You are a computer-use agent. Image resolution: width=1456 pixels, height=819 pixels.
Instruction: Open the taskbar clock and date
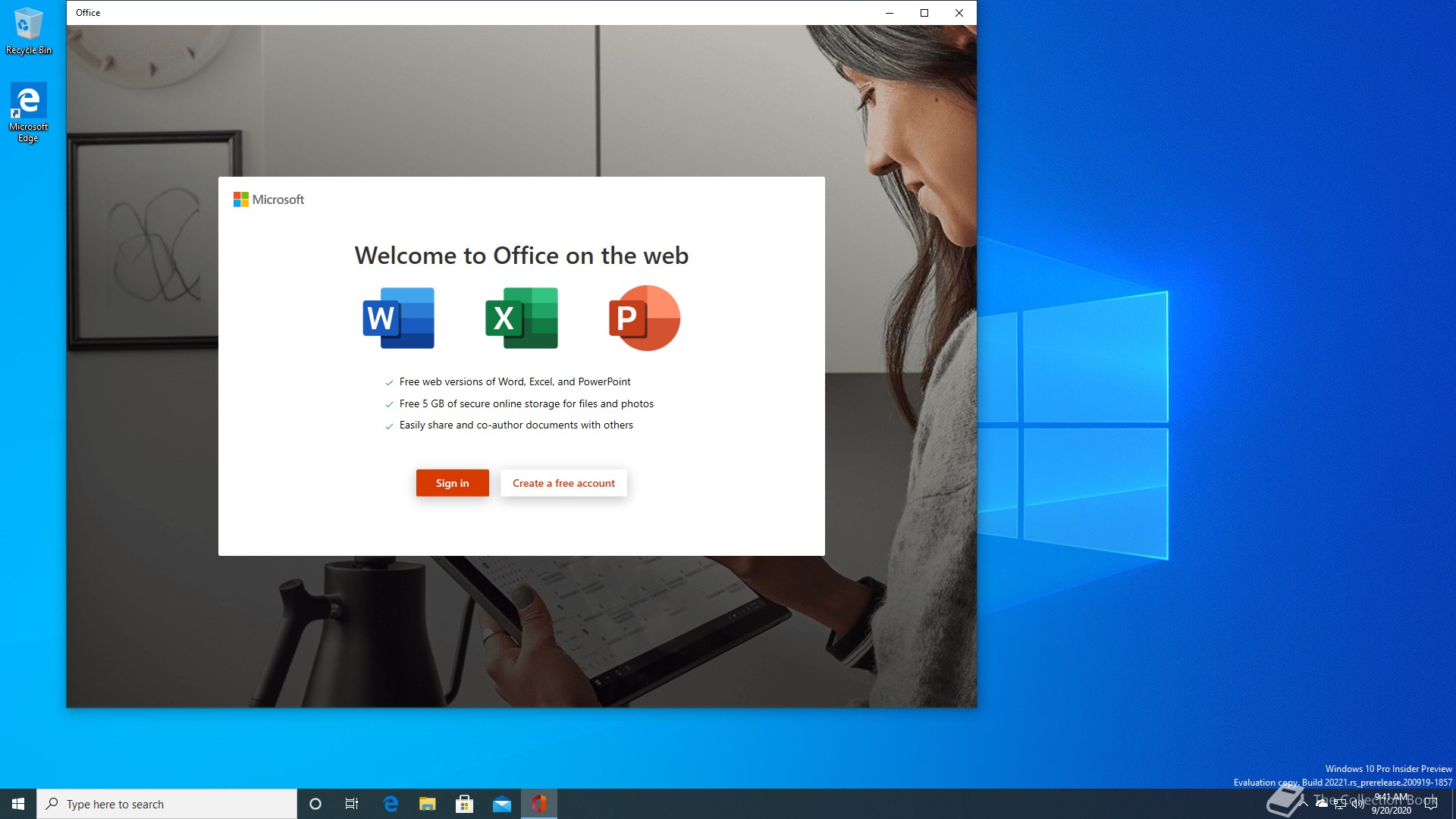tap(1392, 804)
